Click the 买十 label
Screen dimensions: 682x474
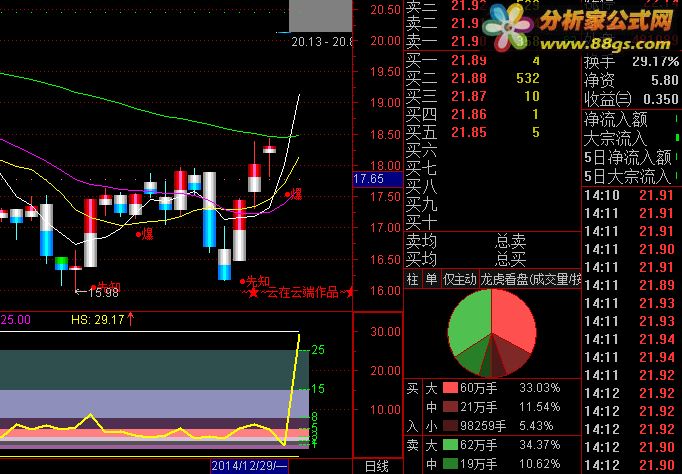(421, 223)
